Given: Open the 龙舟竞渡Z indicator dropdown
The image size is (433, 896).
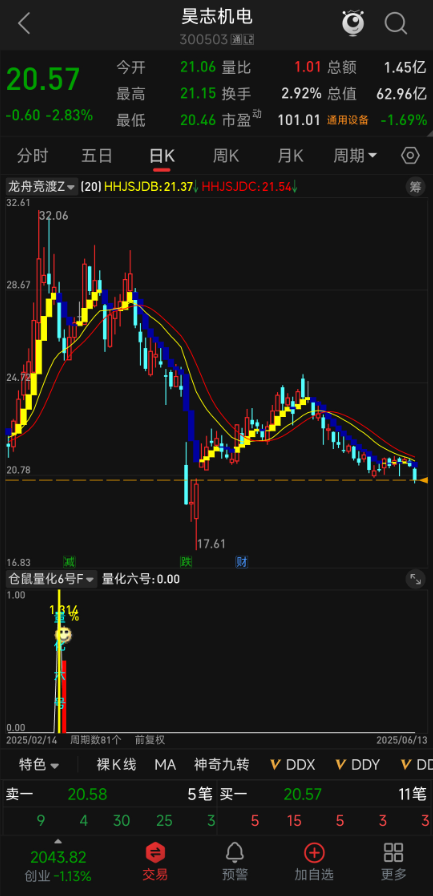Looking at the screenshot, I should click(x=41, y=186).
